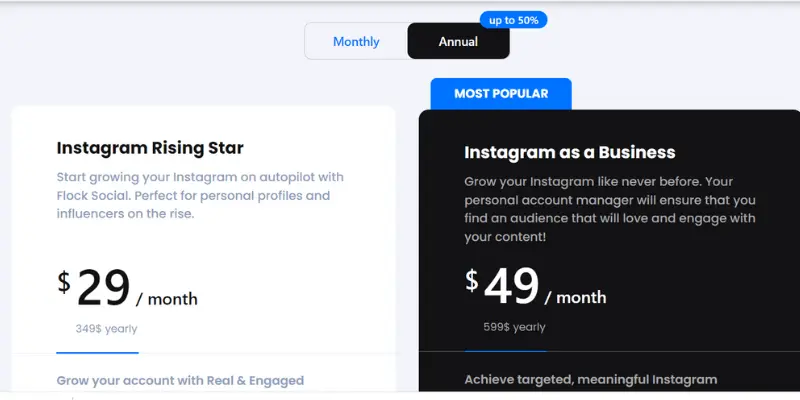Click the Business plan description paragraph
The width and height of the screenshot is (800, 400).
tap(610, 209)
